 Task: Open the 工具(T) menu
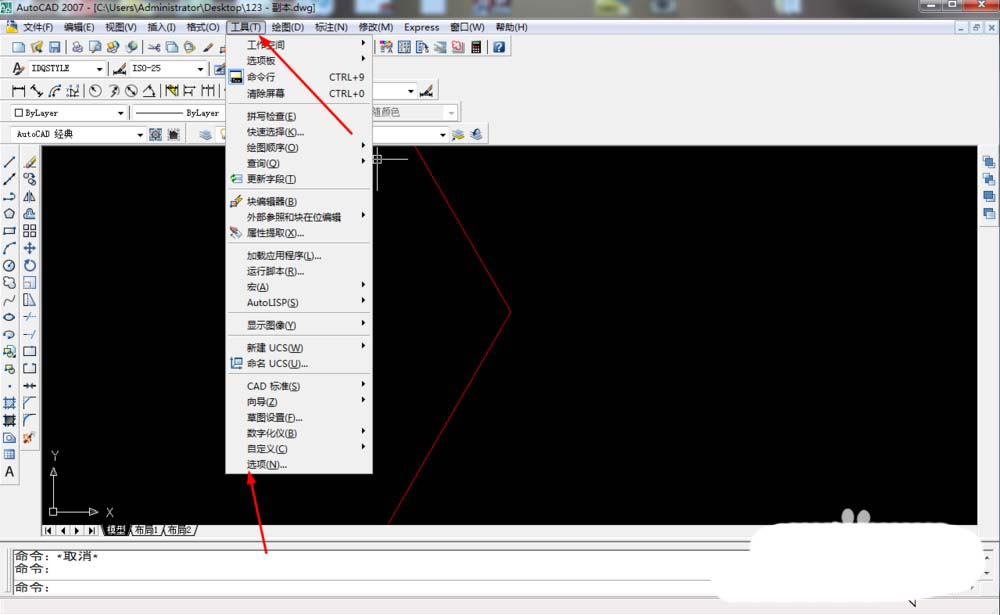point(246,27)
